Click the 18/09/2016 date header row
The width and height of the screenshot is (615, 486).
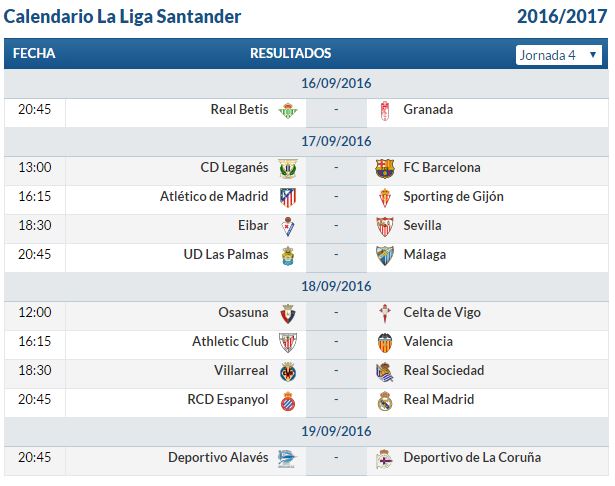click(x=306, y=287)
